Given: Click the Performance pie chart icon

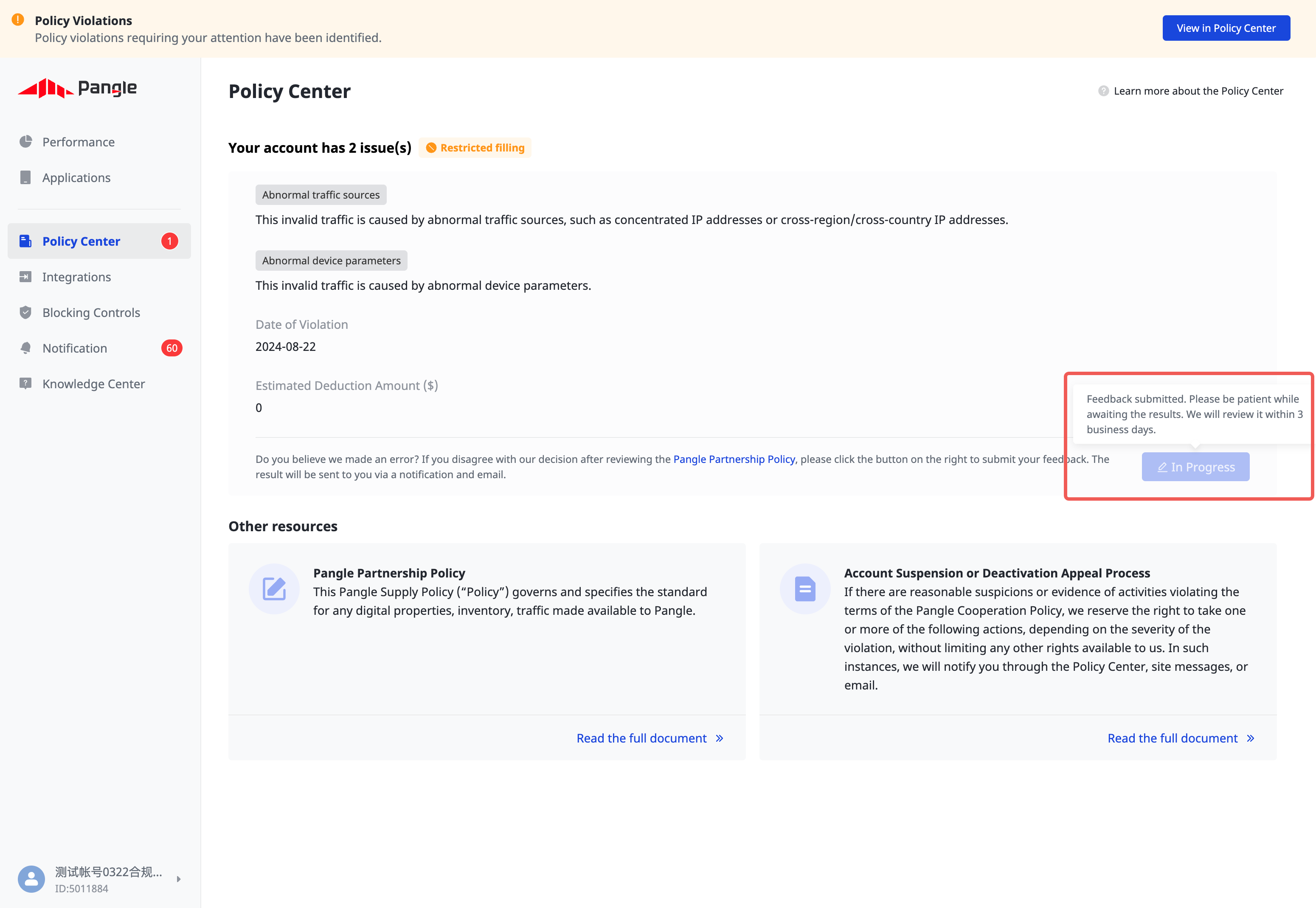Looking at the screenshot, I should [25, 142].
